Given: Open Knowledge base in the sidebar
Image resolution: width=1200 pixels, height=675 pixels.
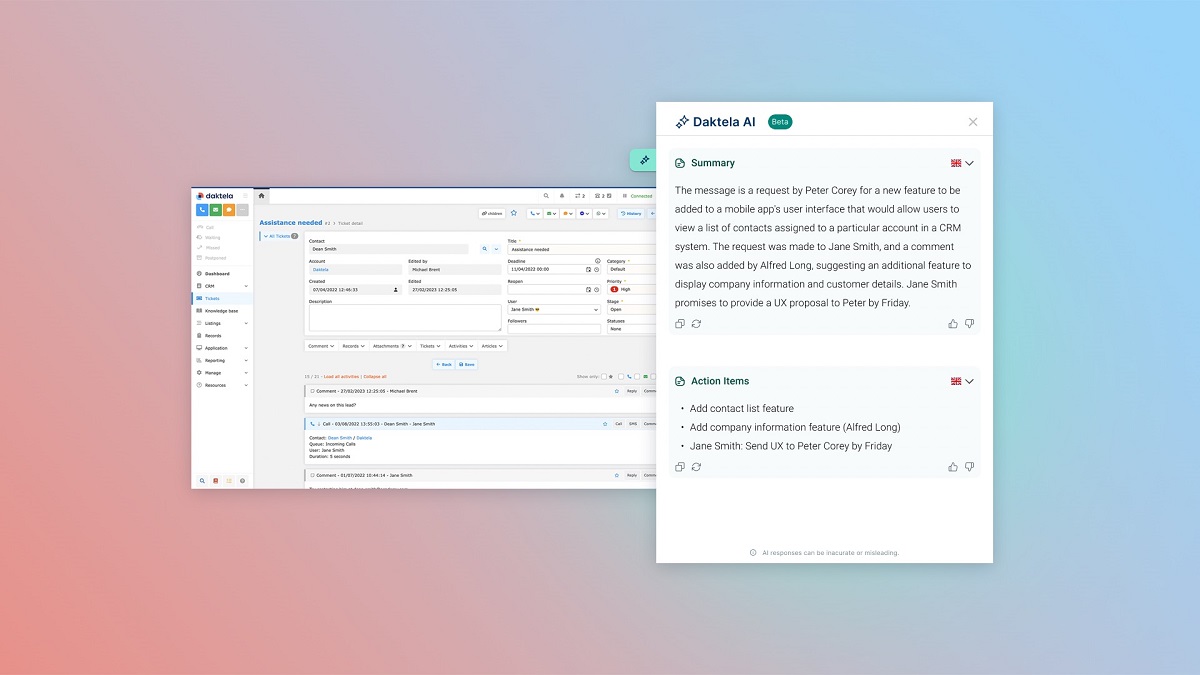Looking at the screenshot, I should point(221,311).
